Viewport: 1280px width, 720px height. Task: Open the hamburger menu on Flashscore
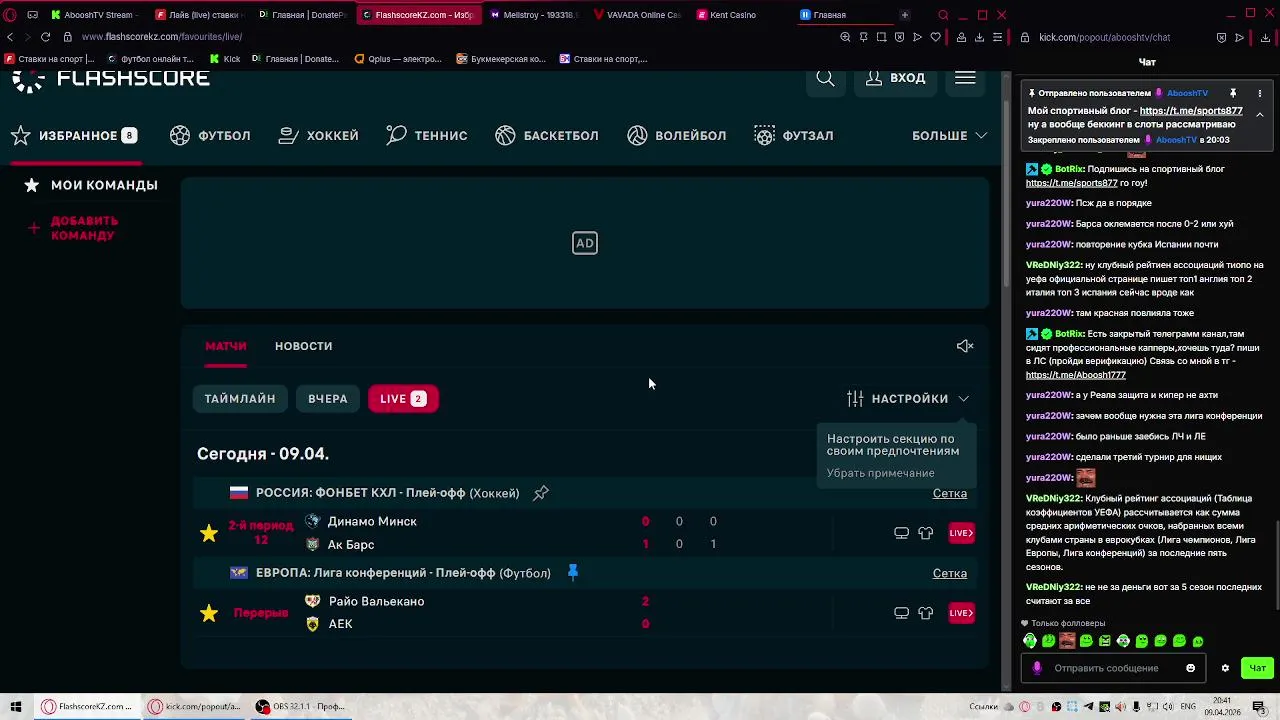coord(965,78)
